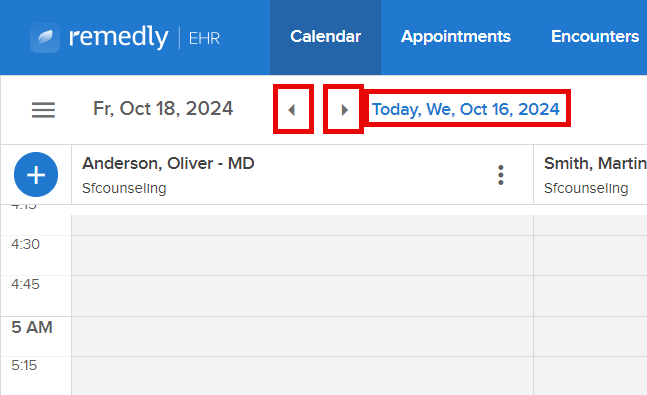
Task: Click the 5 AM slot in Smith's column
Action: [x=590, y=336]
